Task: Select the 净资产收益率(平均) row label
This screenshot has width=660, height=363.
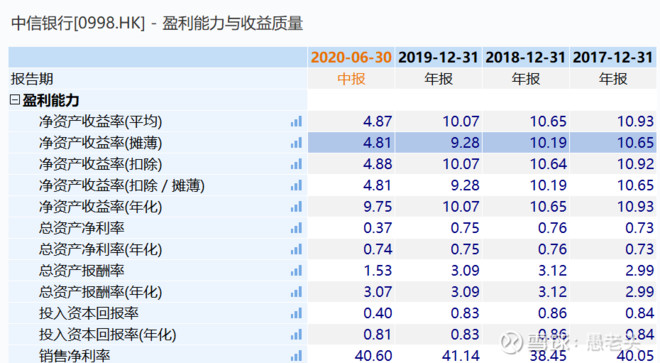Action: tap(100, 122)
